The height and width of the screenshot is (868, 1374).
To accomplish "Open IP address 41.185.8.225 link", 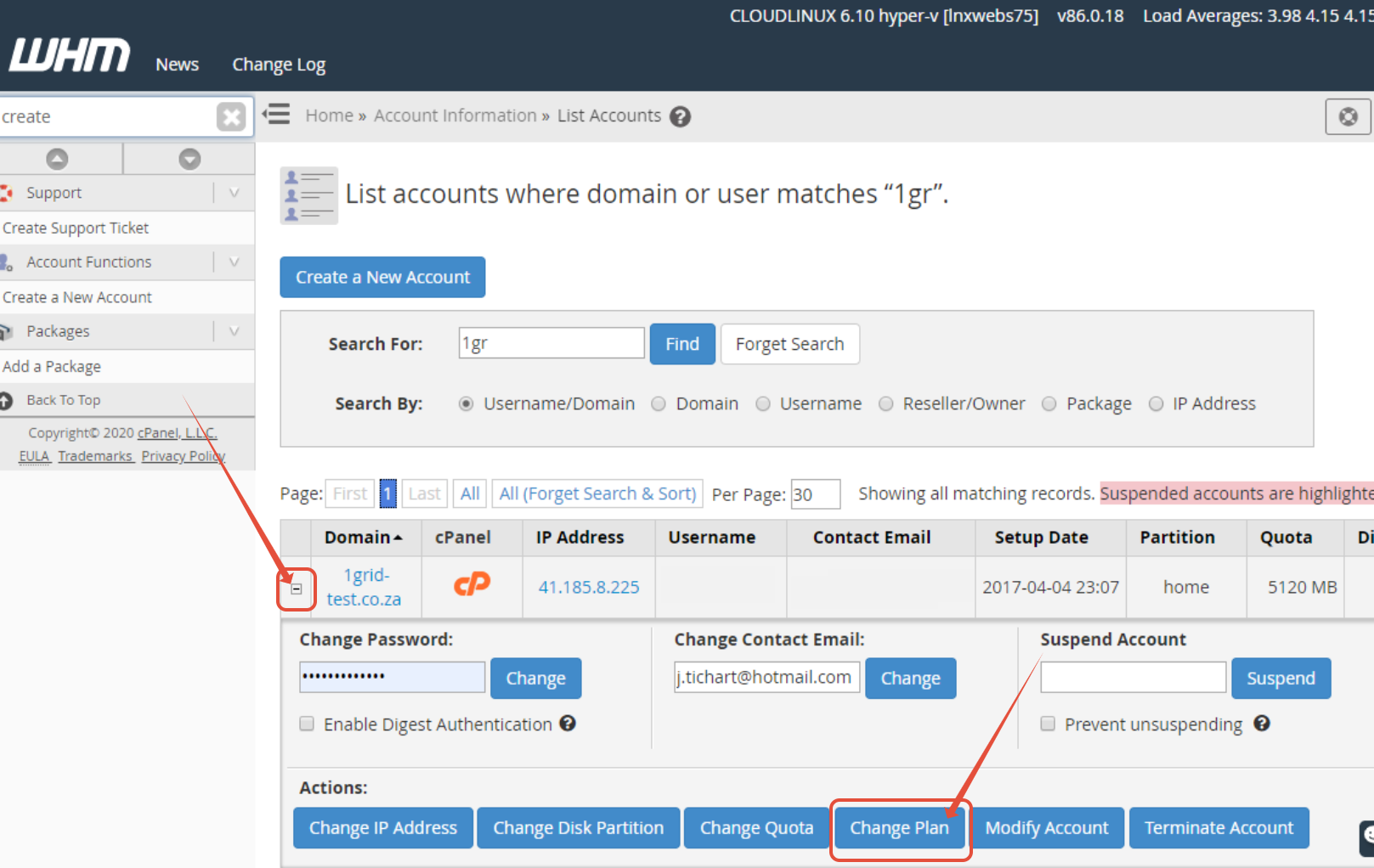I will (589, 587).
